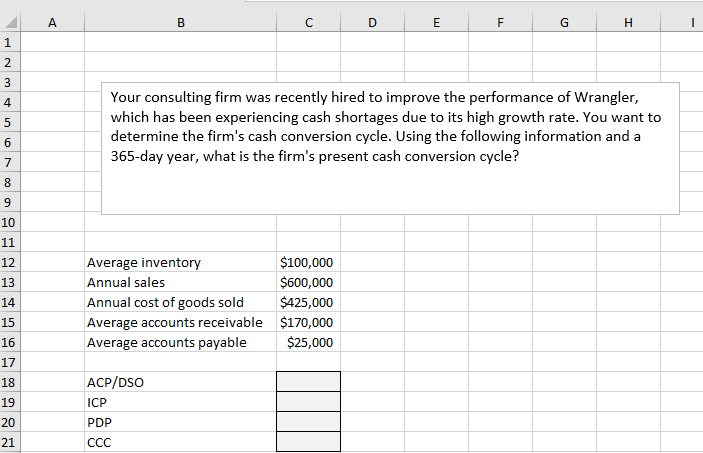Click the 'Average accounts payable' cell
703x453 pixels.
point(180,342)
